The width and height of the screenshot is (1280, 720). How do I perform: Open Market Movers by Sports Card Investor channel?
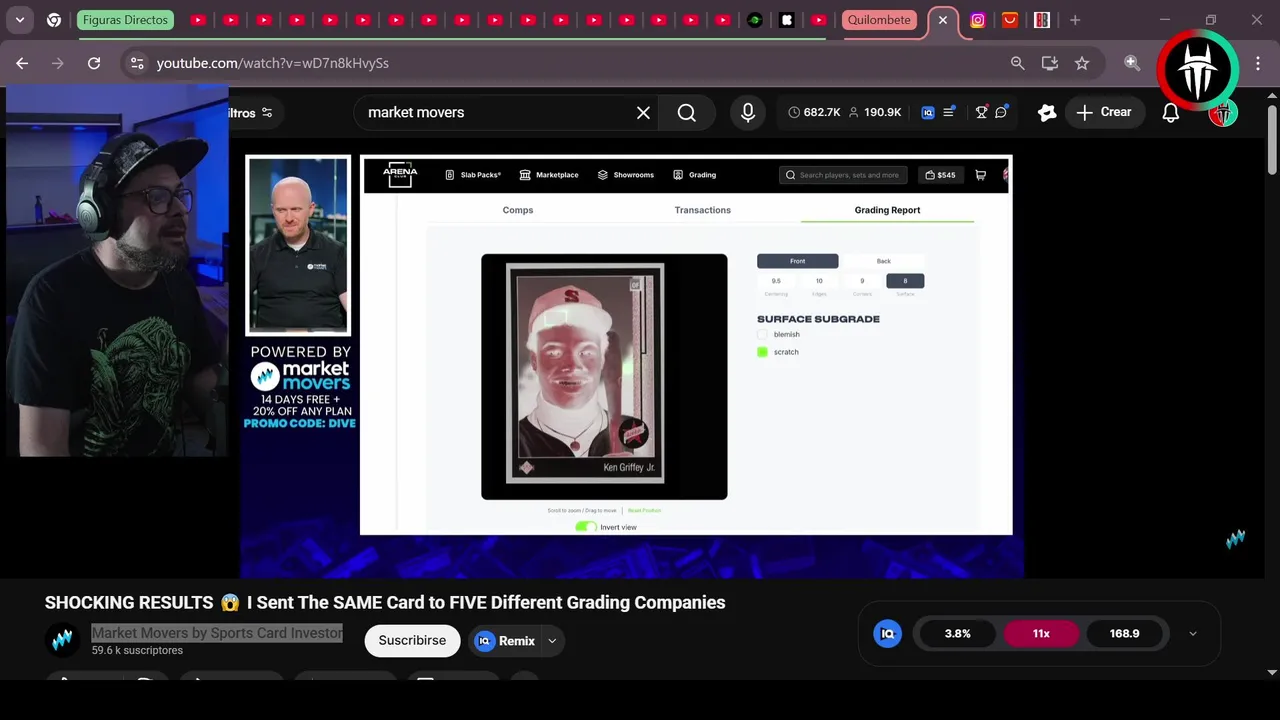click(217, 633)
